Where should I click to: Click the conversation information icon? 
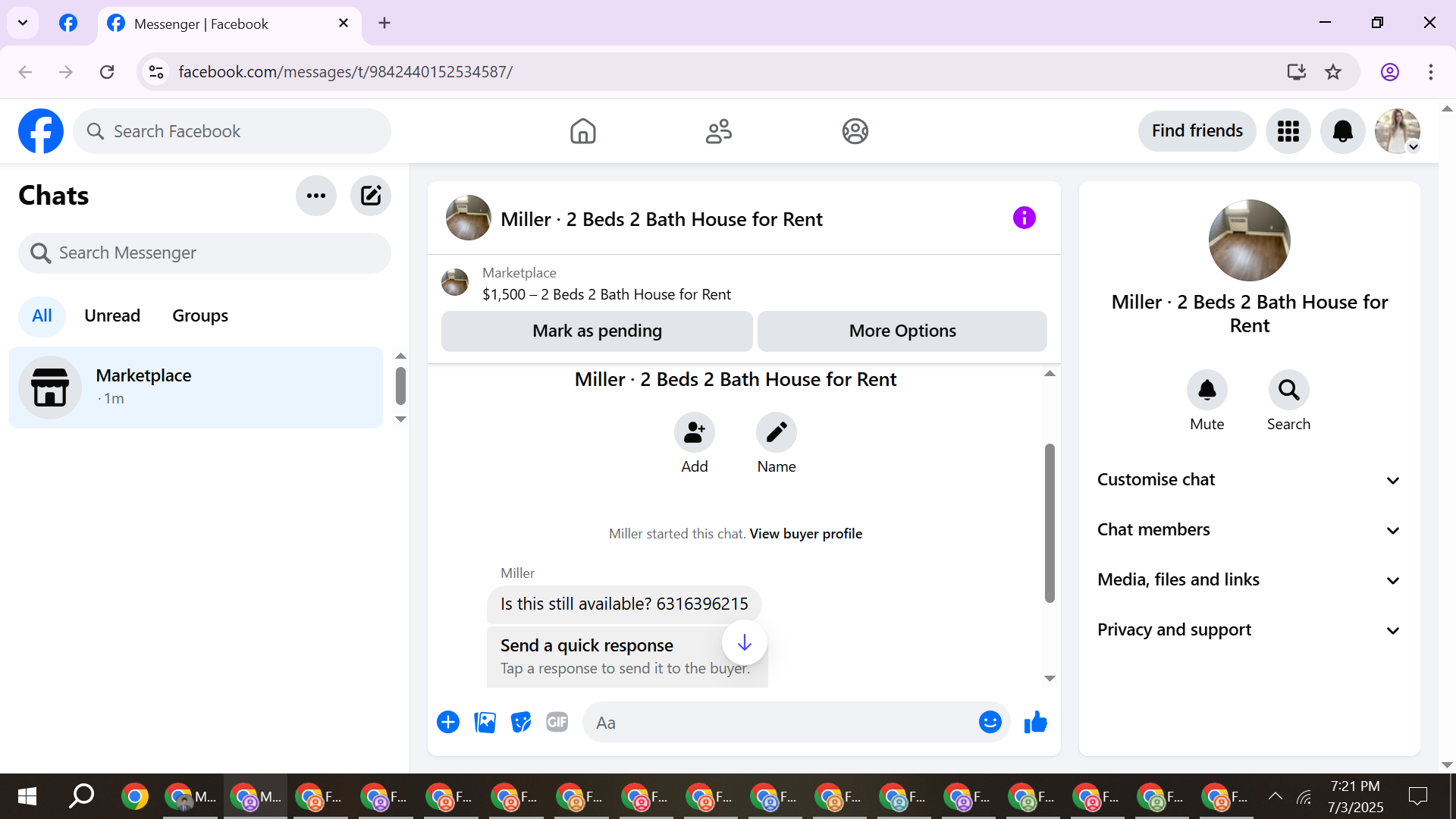point(1024,218)
